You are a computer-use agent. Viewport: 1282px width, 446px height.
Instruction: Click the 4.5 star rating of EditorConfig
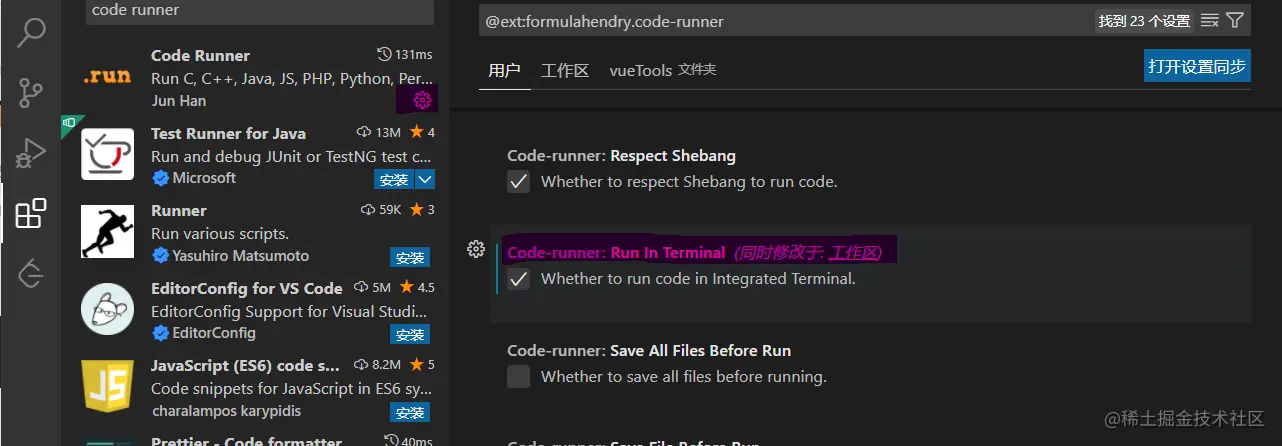(x=416, y=288)
